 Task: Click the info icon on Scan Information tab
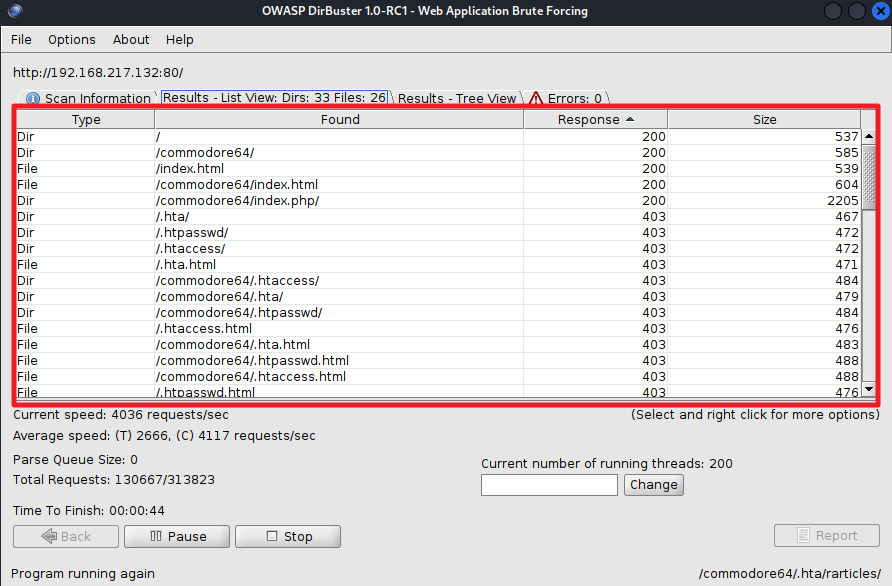tap(33, 98)
